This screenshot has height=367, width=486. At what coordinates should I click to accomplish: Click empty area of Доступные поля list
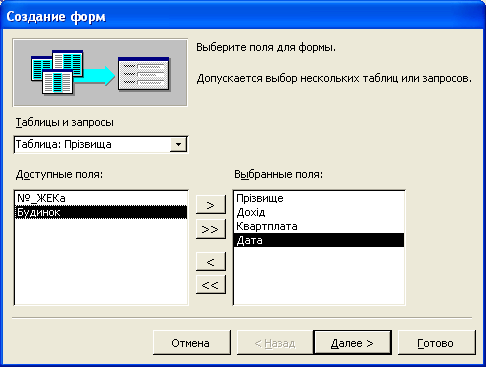pos(101,262)
